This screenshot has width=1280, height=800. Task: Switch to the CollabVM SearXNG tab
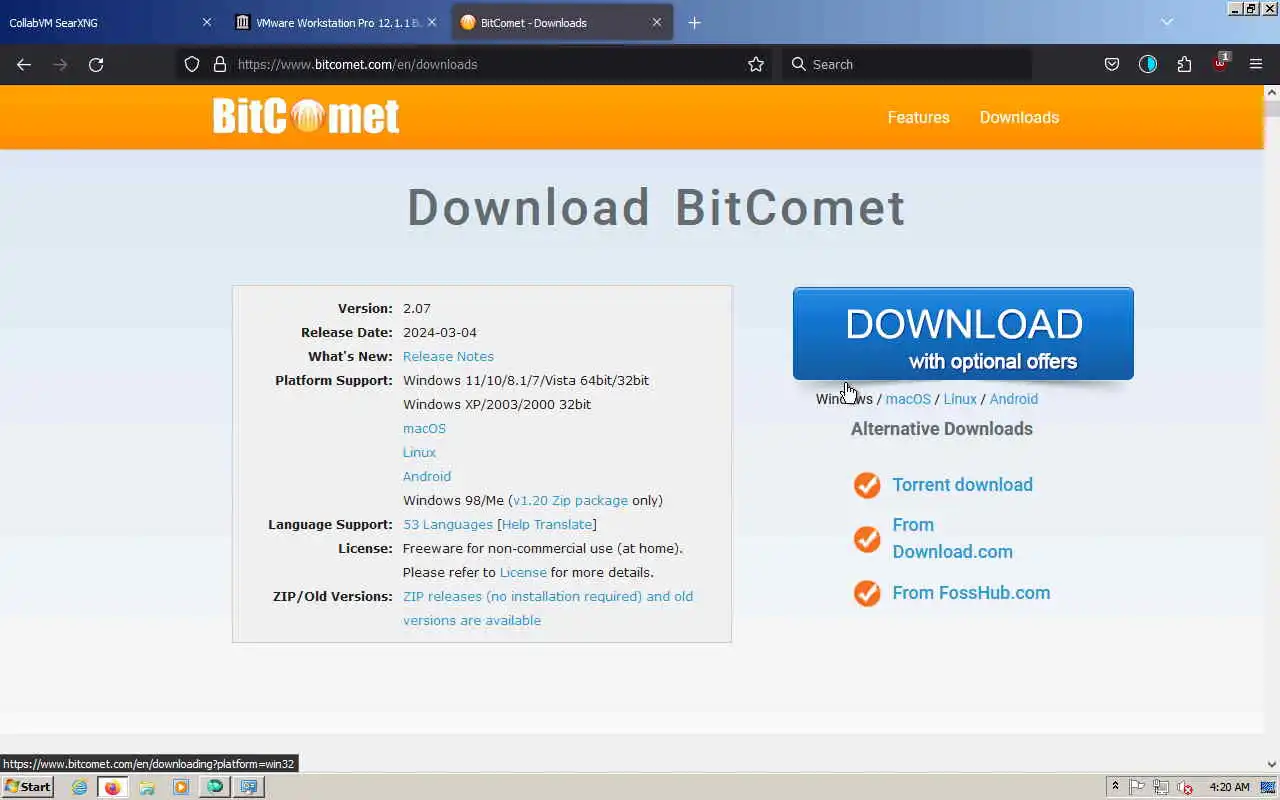[110, 22]
